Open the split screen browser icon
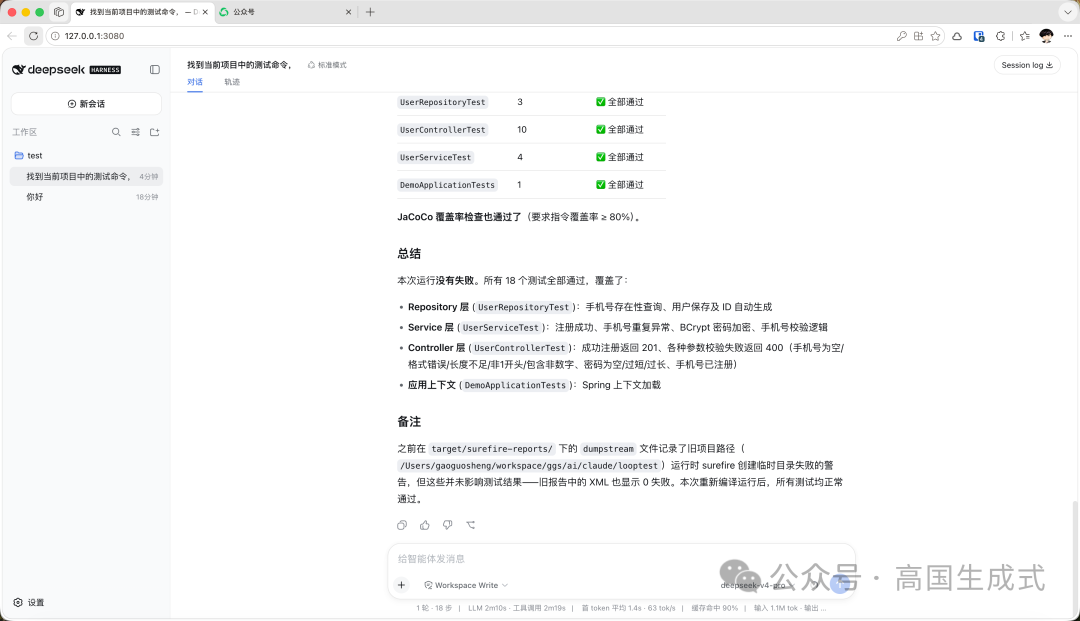This screenshot has height=621, width=1080. 918,36
